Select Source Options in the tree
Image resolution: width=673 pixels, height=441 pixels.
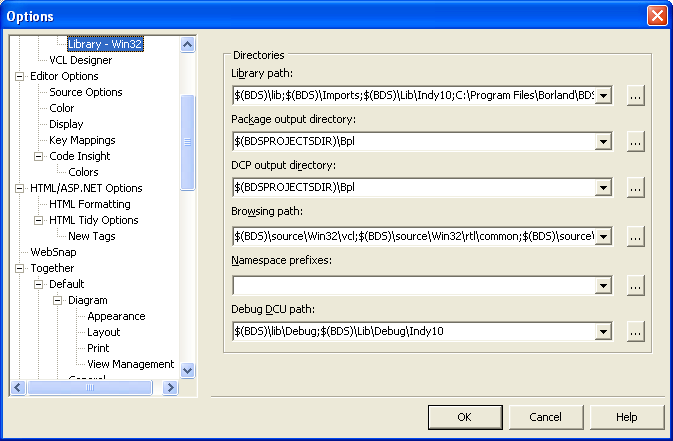[x=86, y=92]
